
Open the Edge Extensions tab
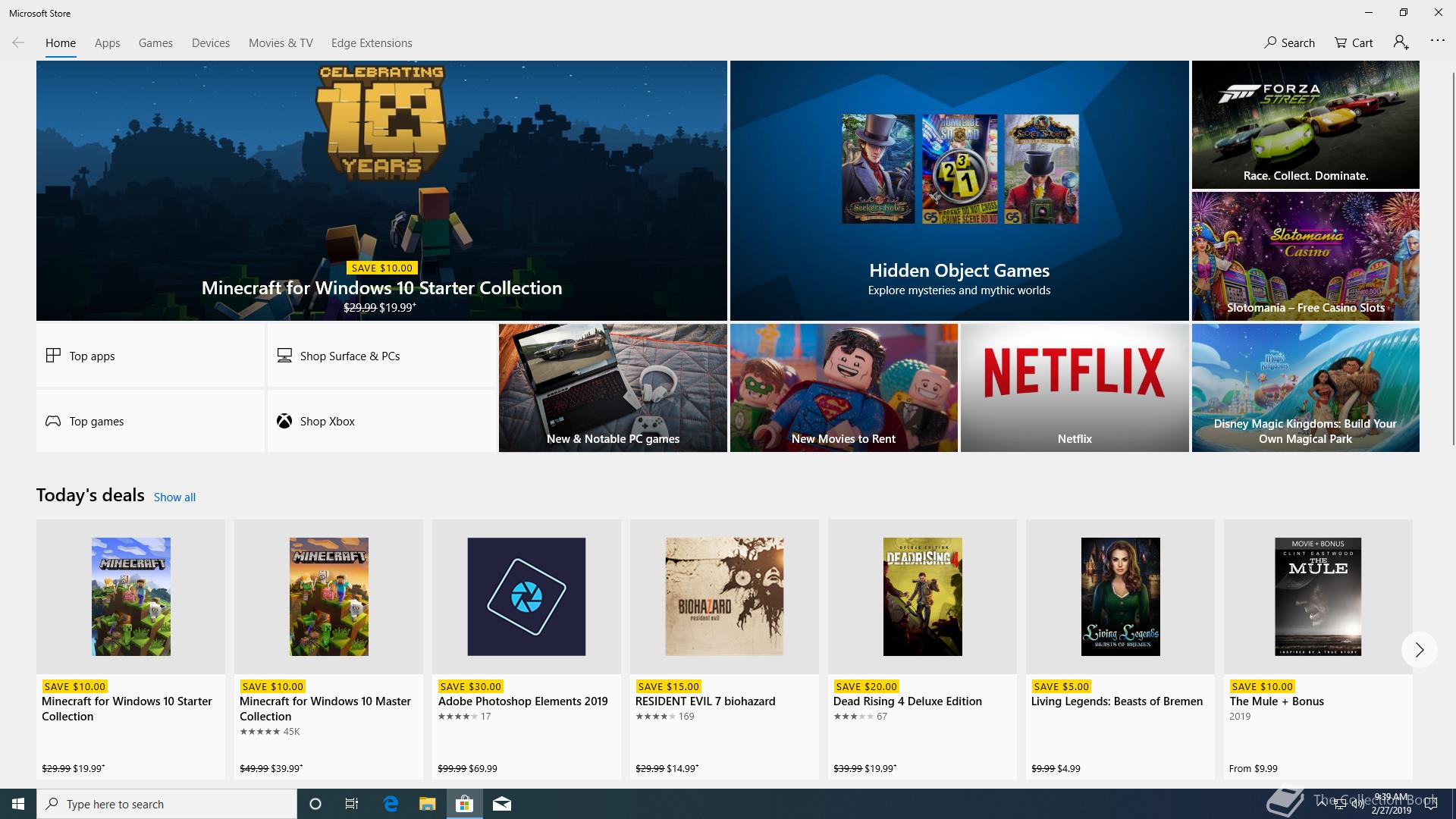tap(372, 43)
